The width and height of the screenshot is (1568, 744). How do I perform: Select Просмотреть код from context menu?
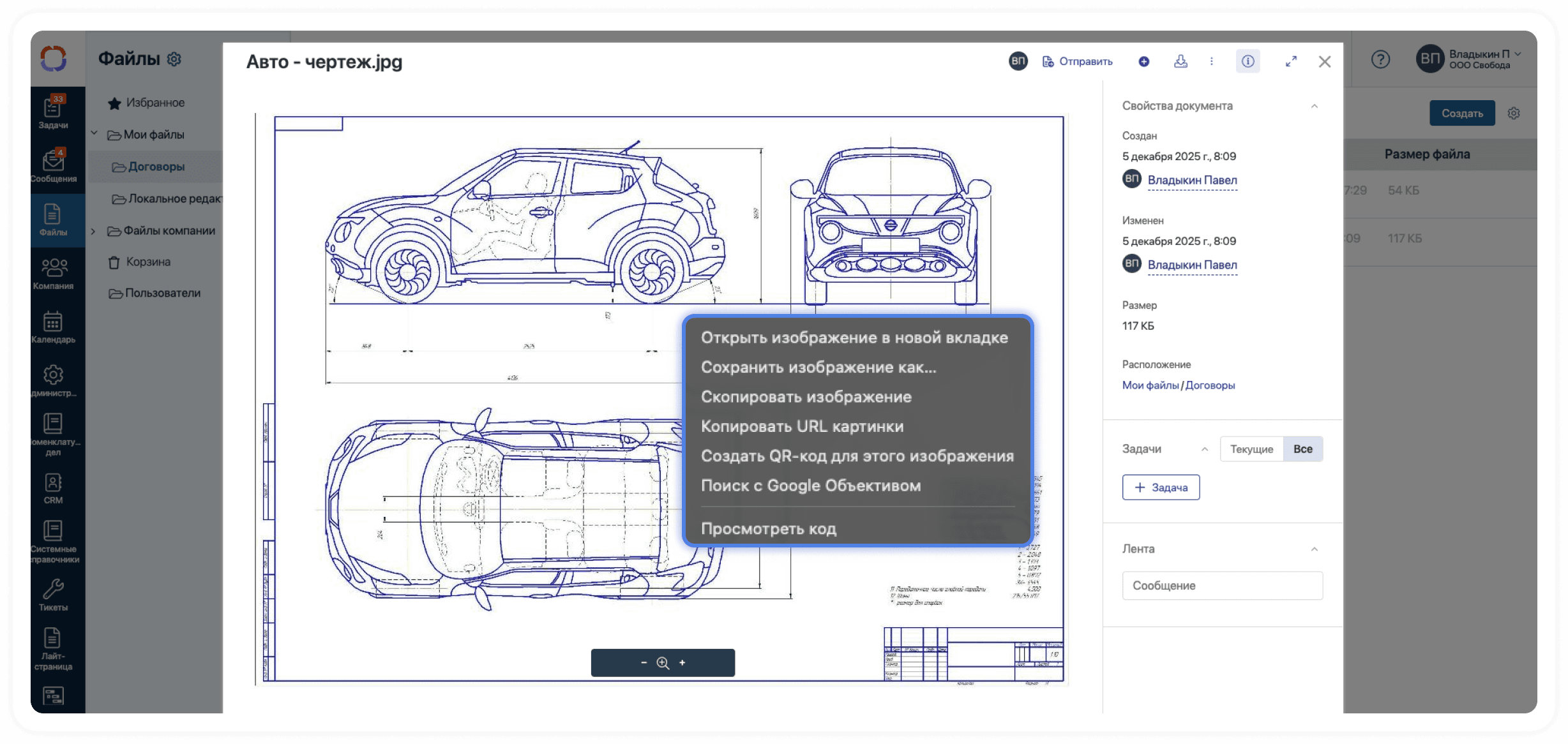768,529
